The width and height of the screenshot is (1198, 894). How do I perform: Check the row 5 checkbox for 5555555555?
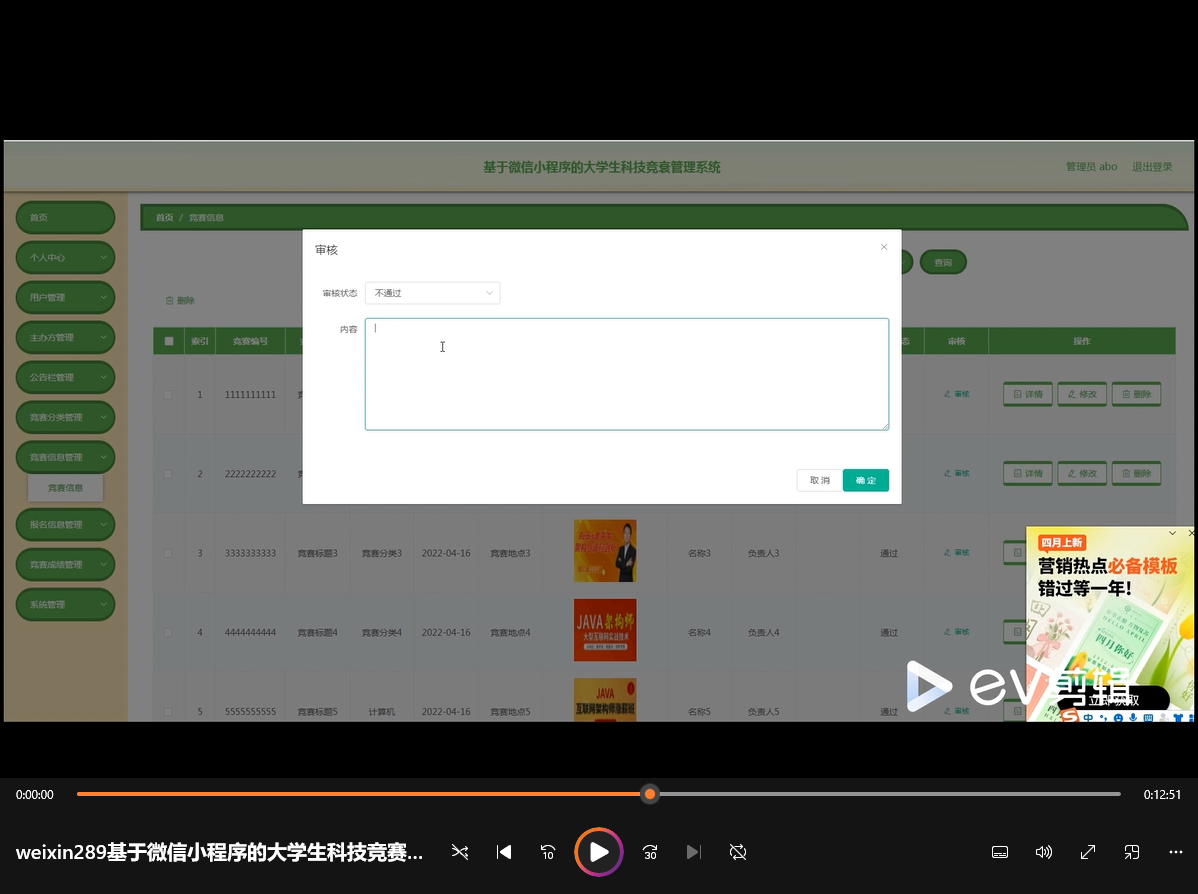[x=168, y=711]
